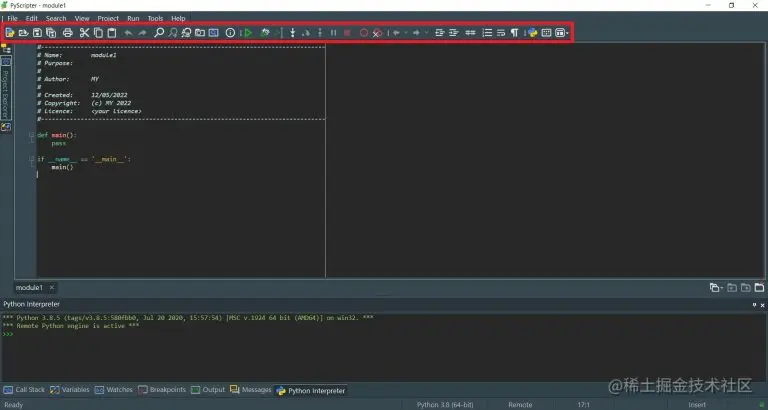Screen dimensions: 768x410
Task: Click the red Abort debugging square
Action: [347, 33]
